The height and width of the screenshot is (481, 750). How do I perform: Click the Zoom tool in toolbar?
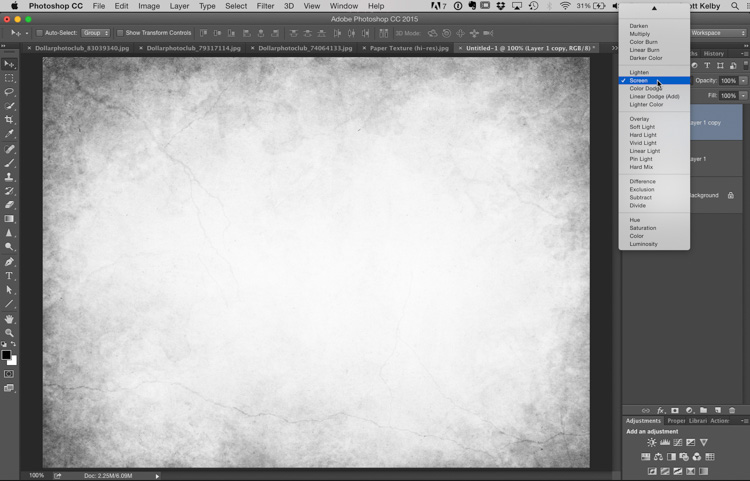point(10,333)
